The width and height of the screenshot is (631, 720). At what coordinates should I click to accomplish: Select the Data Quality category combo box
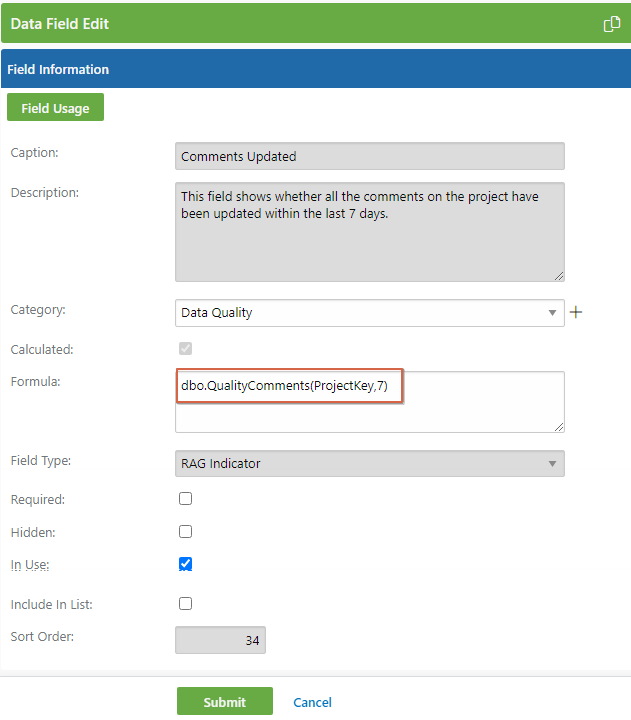click(370, 313)
